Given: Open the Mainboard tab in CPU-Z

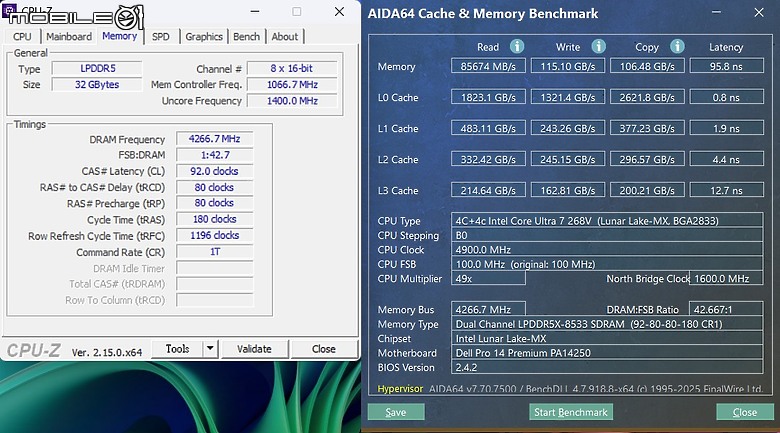Looking at the screenshot, I should coord(69,36).
